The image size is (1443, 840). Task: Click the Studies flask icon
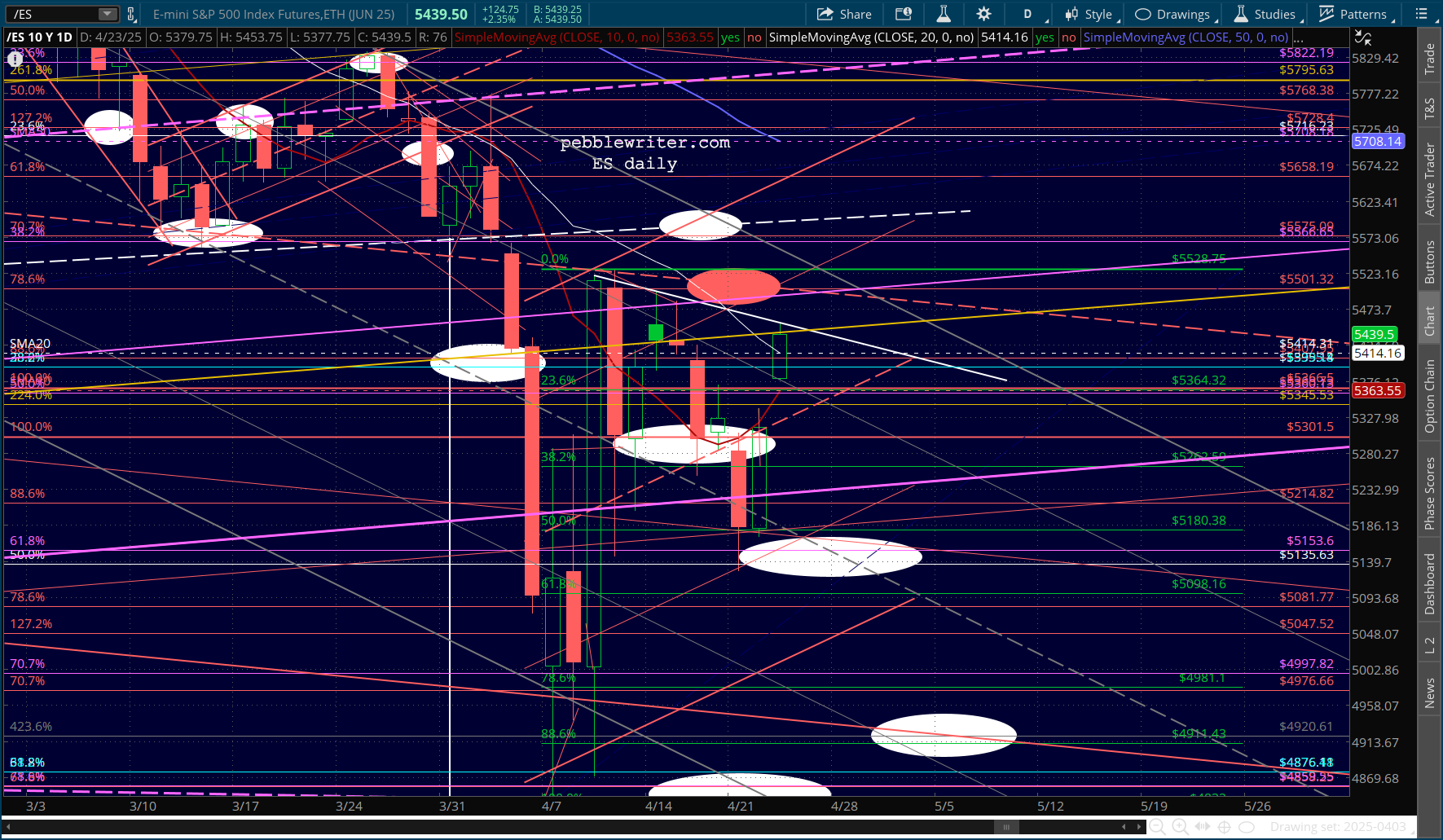pos(1241,14)
